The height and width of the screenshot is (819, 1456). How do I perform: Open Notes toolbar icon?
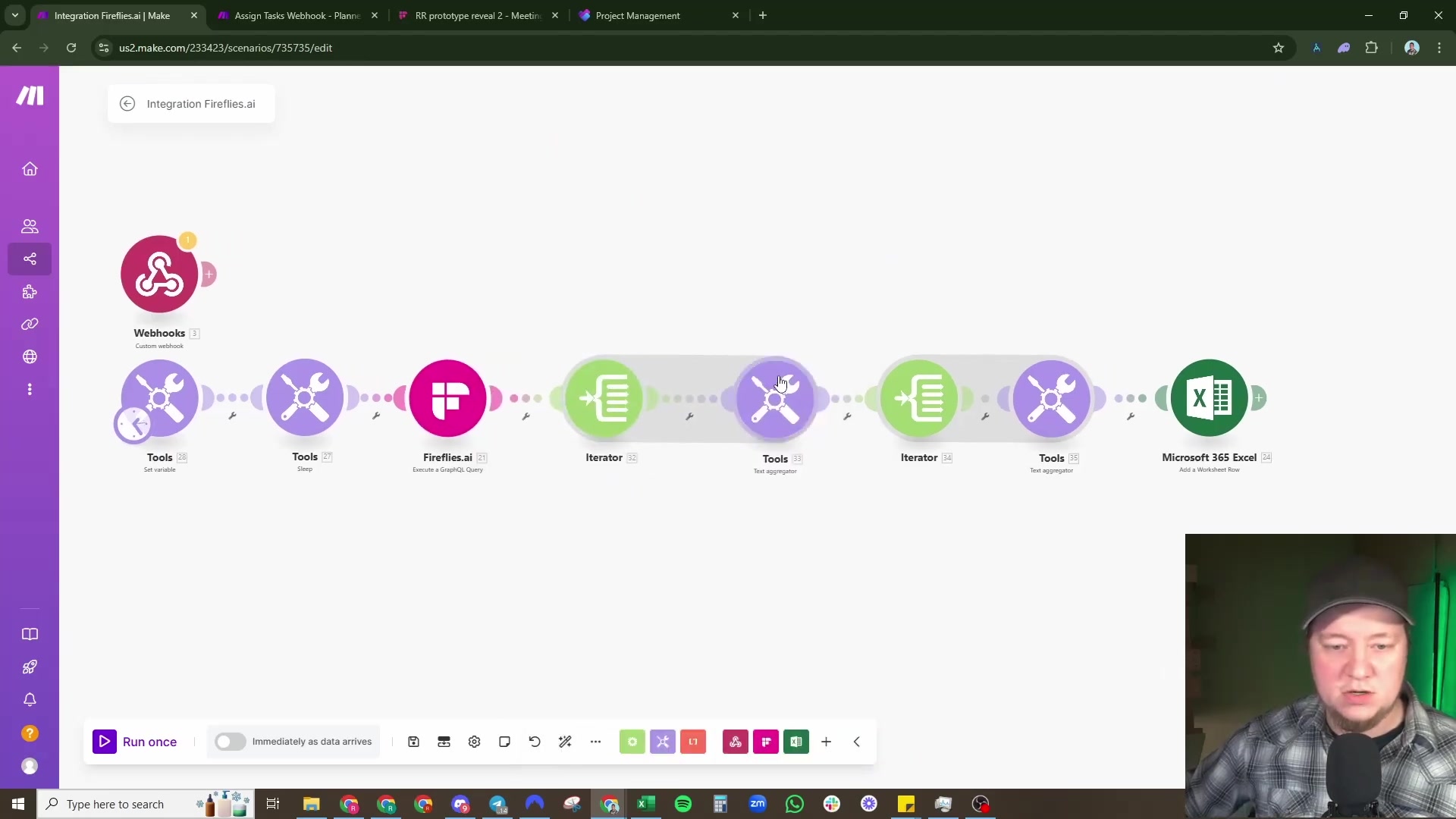504,742
